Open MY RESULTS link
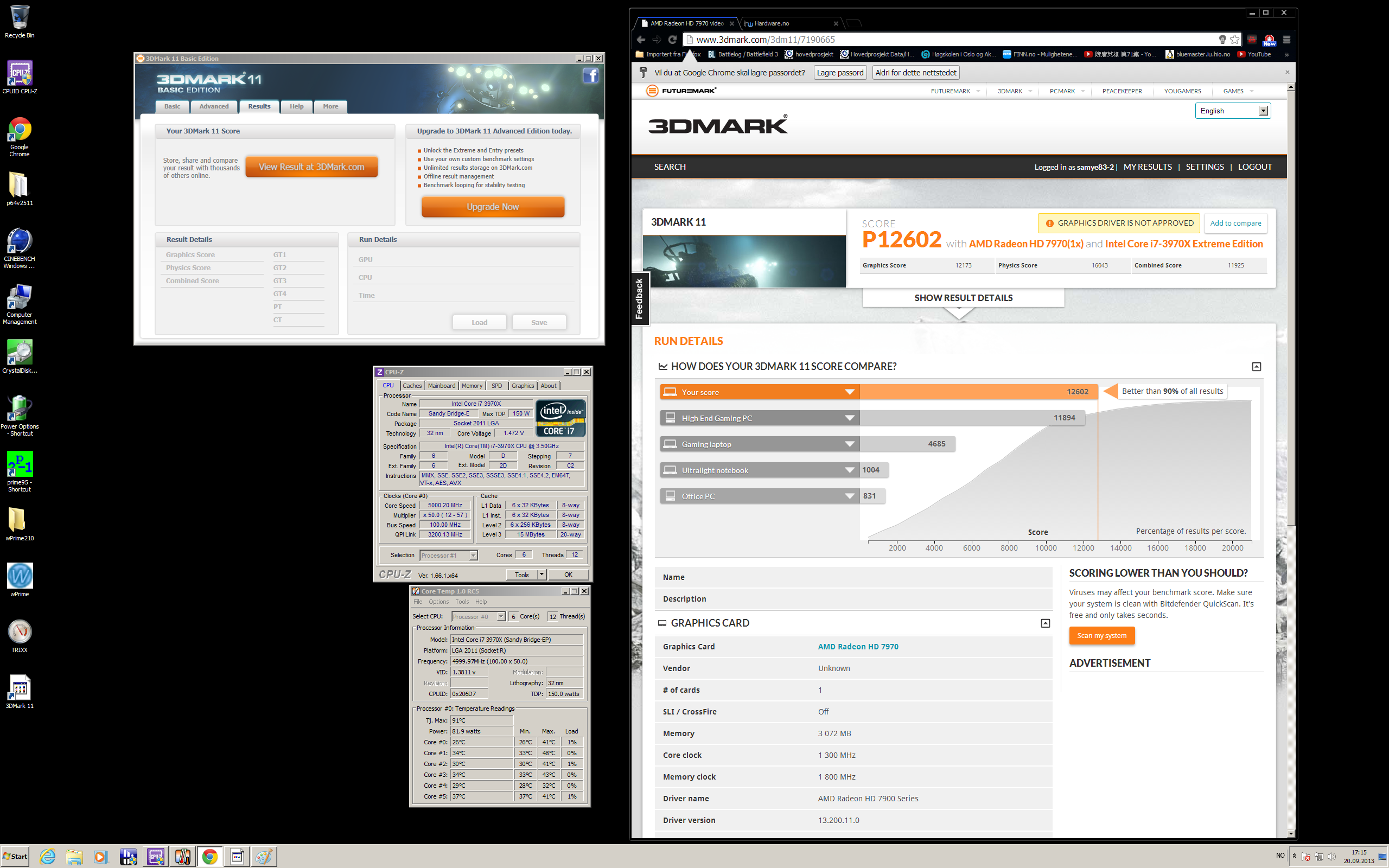Image resolution: width=1389 pixels, height=868 pixels. (x=1148, y=167)
